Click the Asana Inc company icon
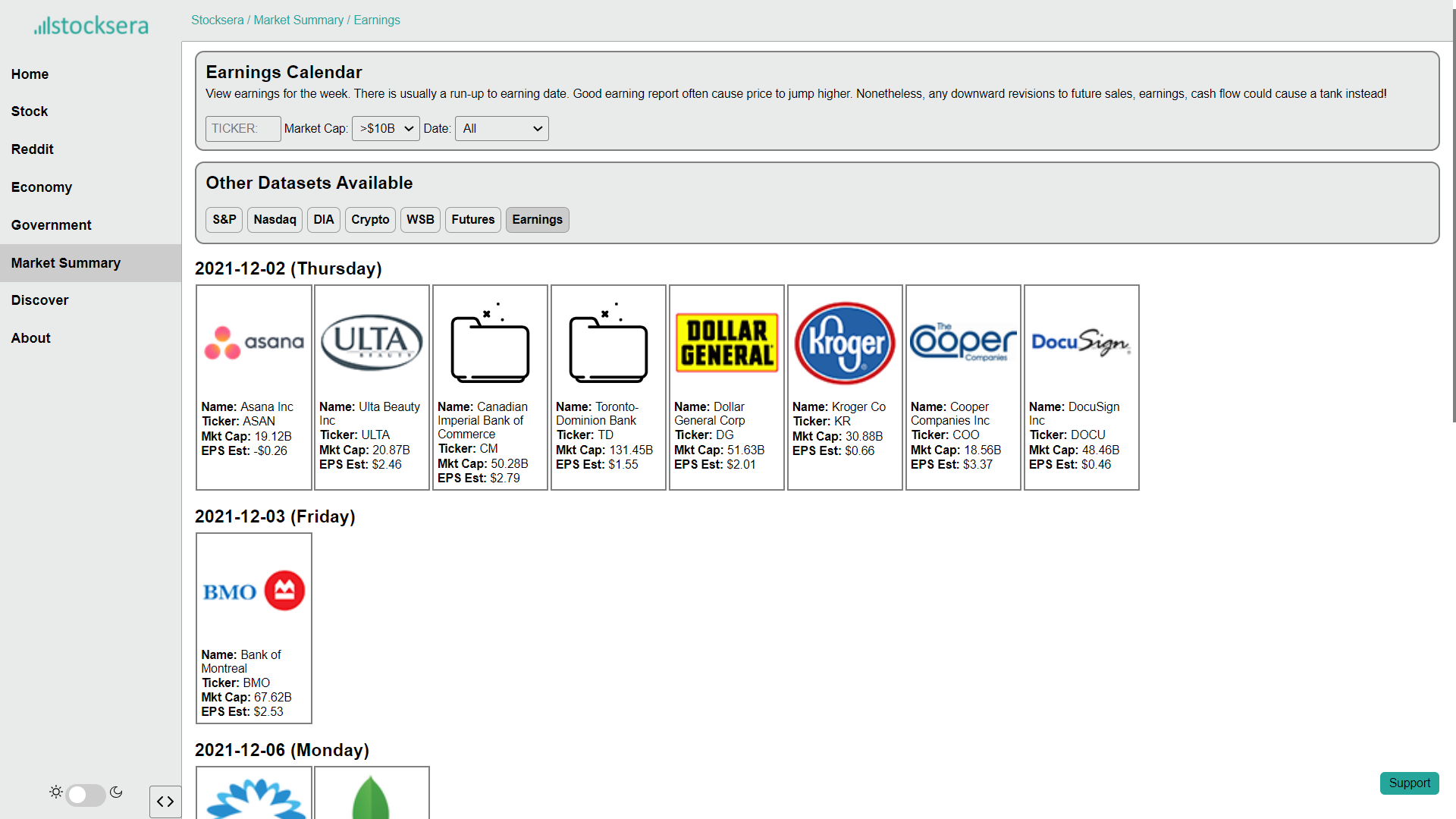Screen dimensions: 1456x819 pos(253,341)
